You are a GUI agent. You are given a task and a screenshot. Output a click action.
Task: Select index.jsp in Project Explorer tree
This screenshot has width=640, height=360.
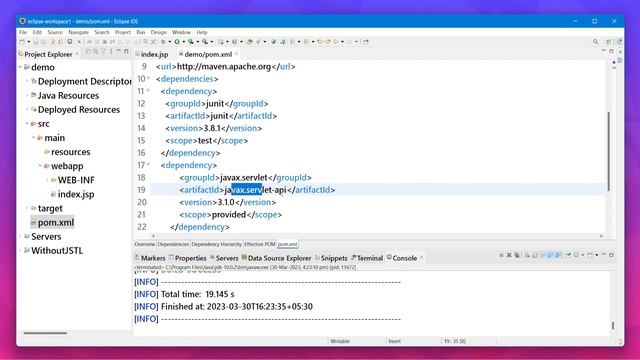73,194
